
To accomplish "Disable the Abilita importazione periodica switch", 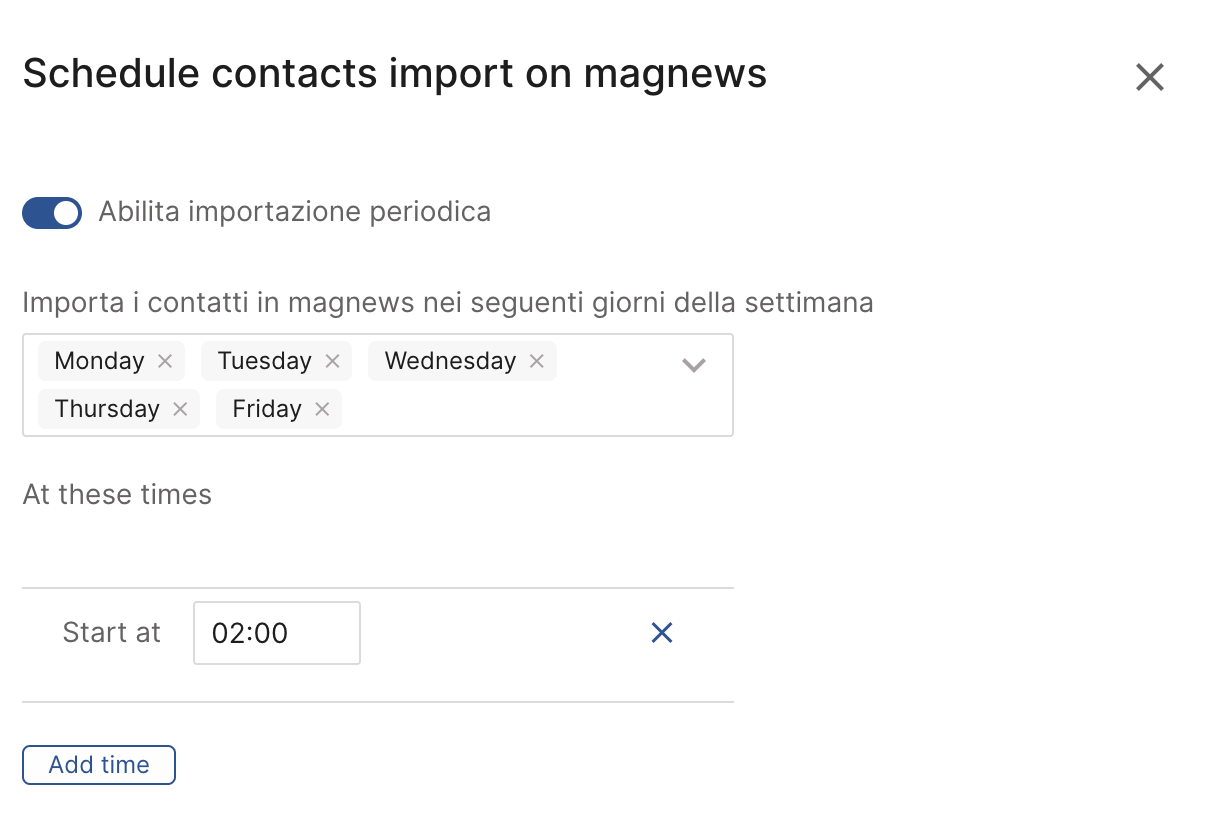I will [52, 213].
